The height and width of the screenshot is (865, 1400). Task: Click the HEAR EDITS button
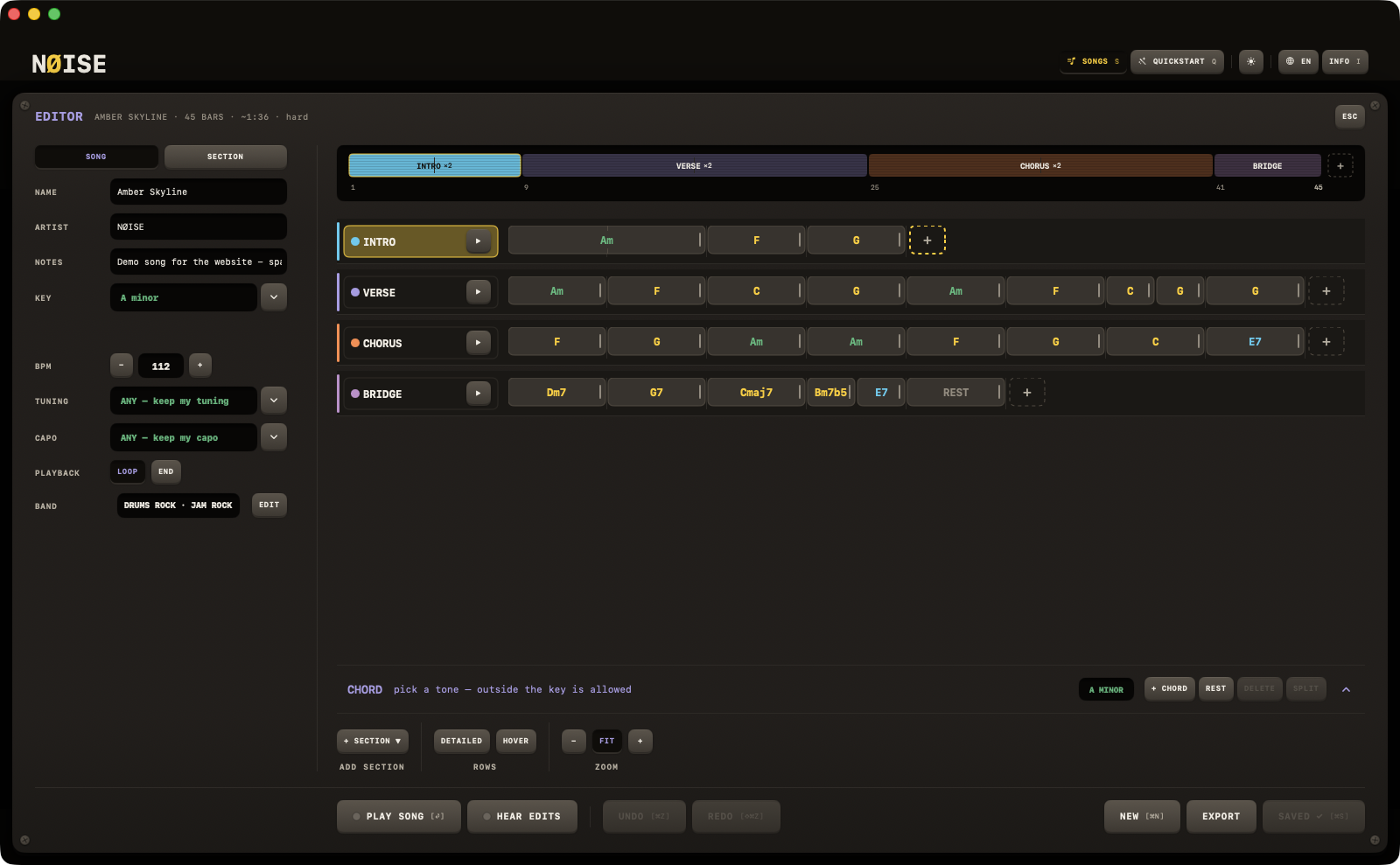point(522,817)
